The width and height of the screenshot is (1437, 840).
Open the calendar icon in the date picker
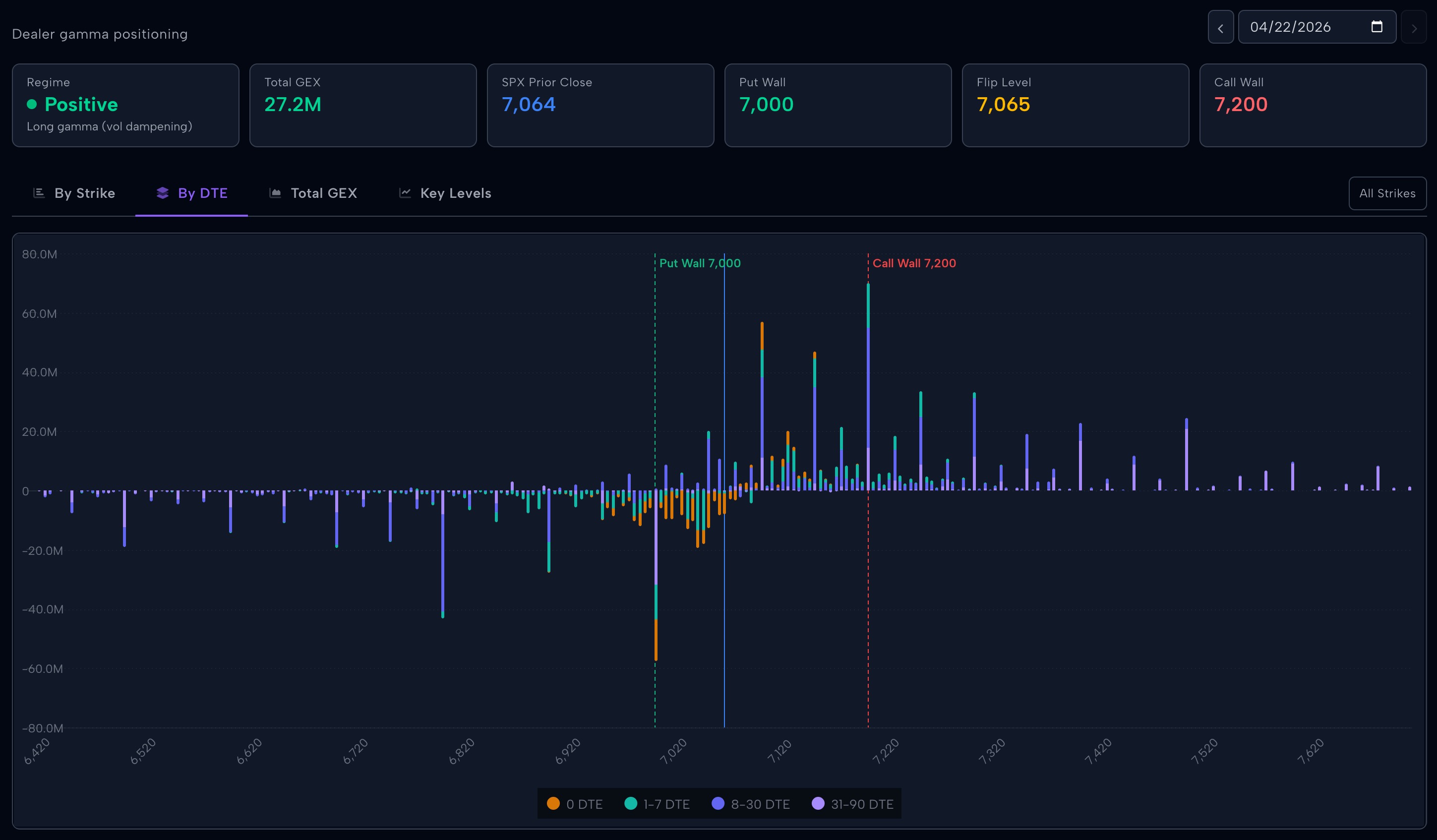coord(1377,26)
